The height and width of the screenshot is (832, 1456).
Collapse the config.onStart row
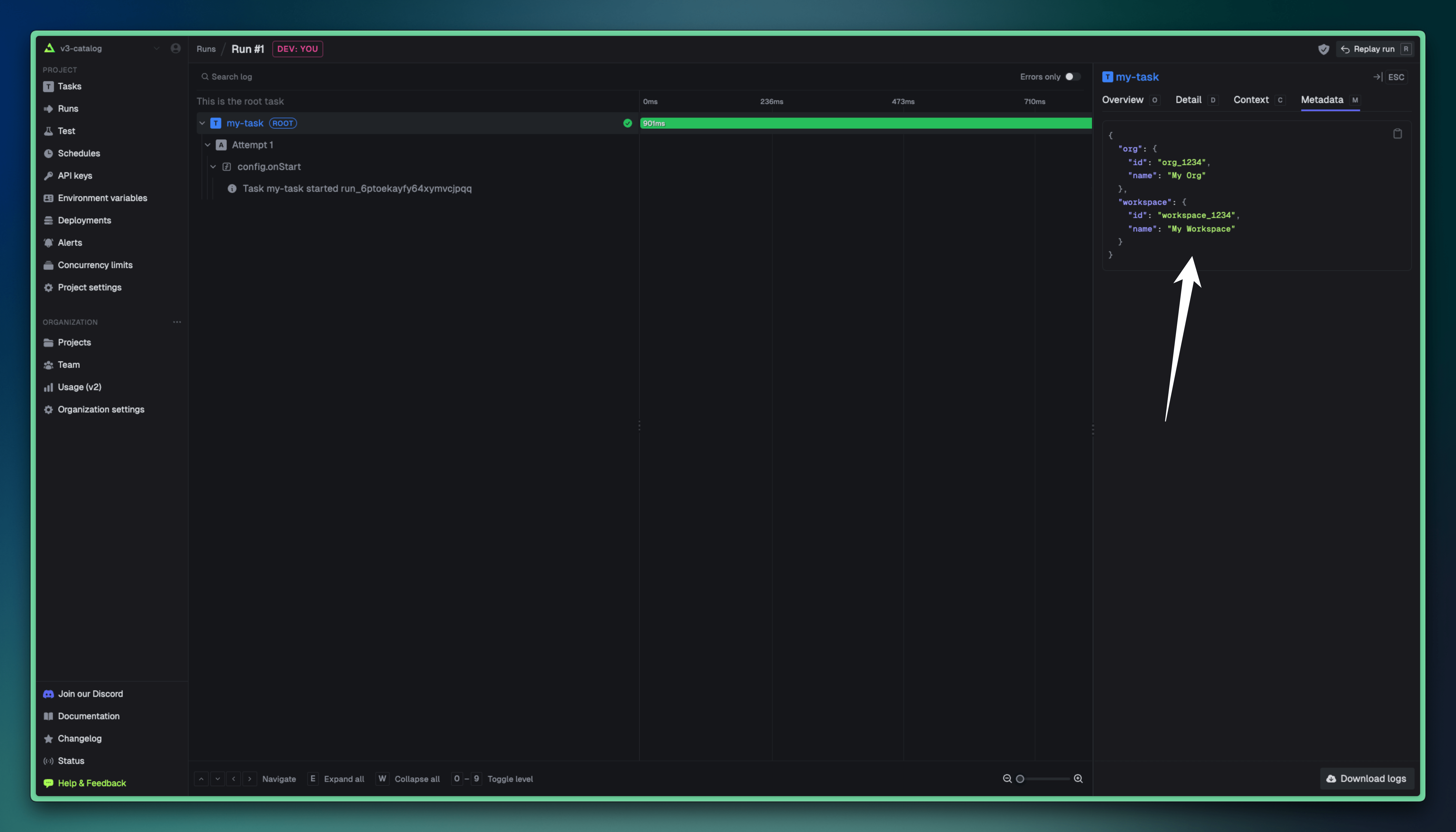[213, 166]
